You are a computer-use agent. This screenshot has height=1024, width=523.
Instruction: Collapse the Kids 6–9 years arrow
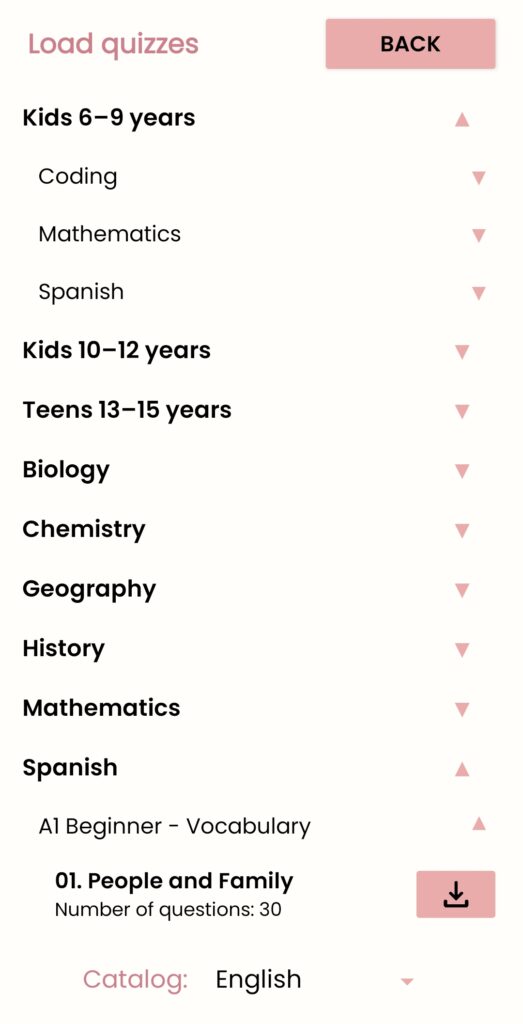(x=462, y=119)
